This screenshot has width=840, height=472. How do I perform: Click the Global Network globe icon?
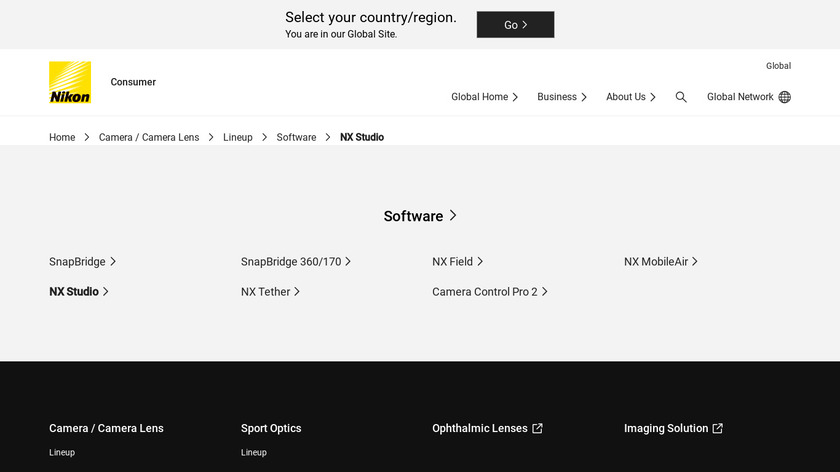[x=785, y=97]
